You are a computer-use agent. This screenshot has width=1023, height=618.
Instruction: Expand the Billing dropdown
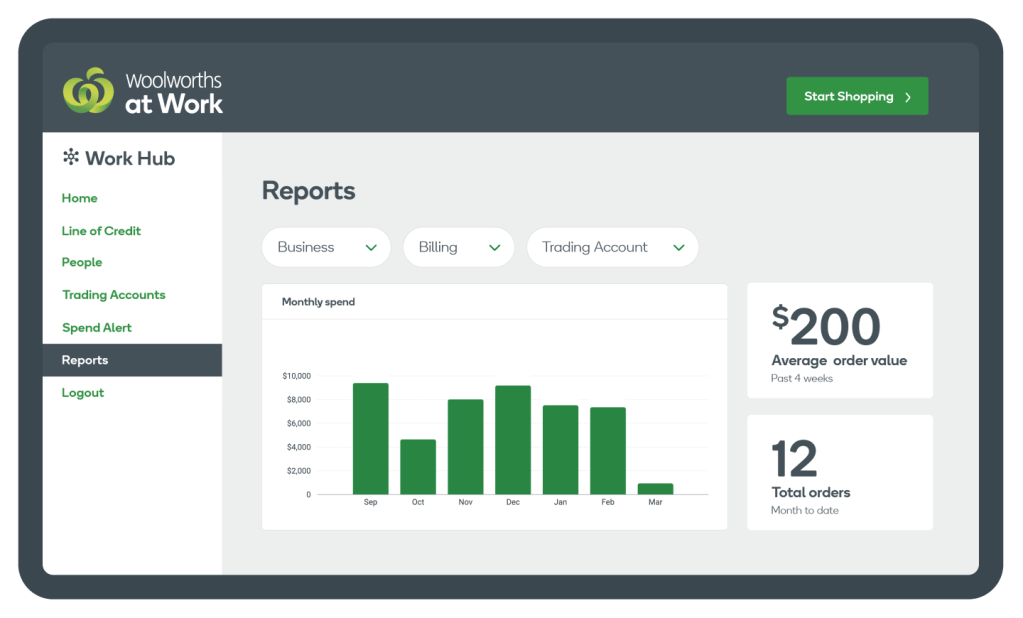pyautogui.click(x=459, y=247)
